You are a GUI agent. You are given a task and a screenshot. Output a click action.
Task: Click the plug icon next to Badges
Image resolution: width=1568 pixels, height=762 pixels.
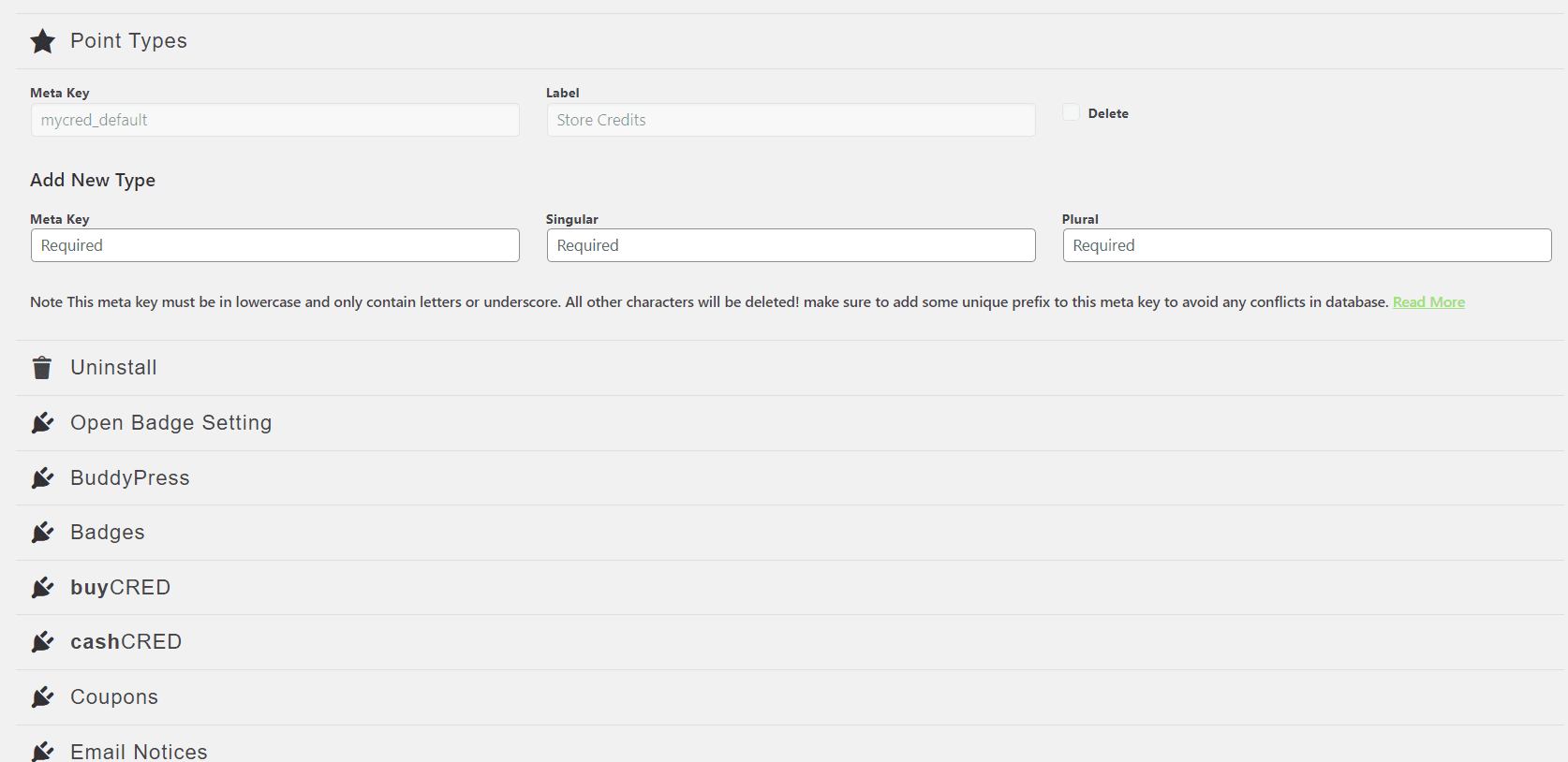point(42,533)
